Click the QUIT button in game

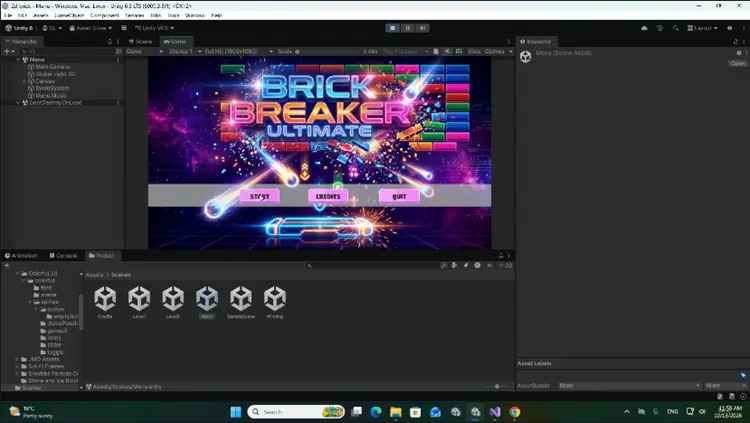click(x=399, y=196)
